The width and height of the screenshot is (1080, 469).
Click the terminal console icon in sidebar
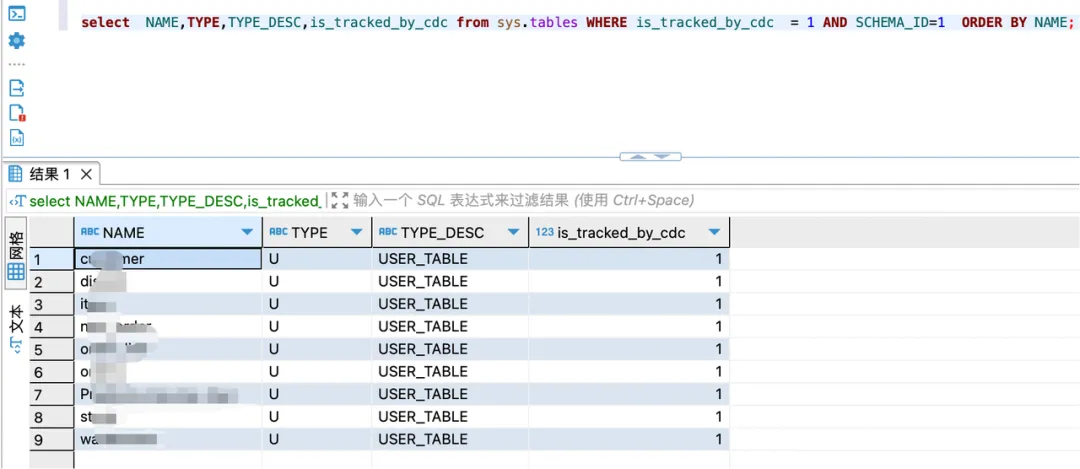coord(16,13)
